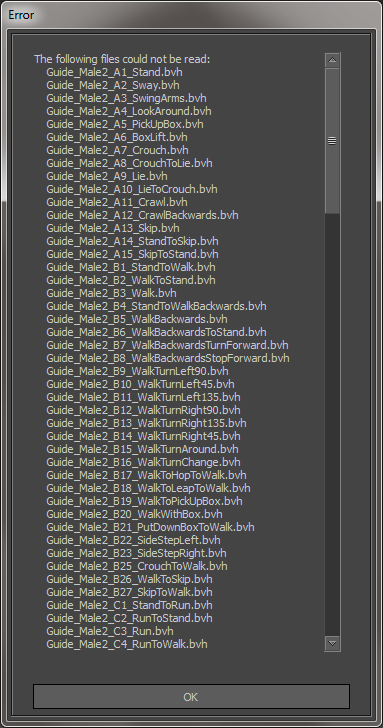The image size is (383, 728).
Task: Click the scrollbar down arrow
Action: tap(332, 643)
